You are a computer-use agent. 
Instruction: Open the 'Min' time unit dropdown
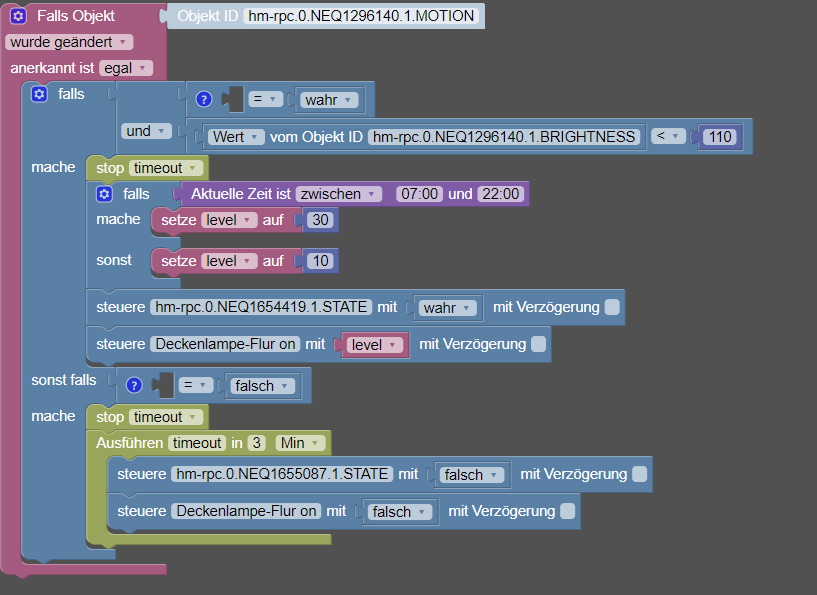301,443
